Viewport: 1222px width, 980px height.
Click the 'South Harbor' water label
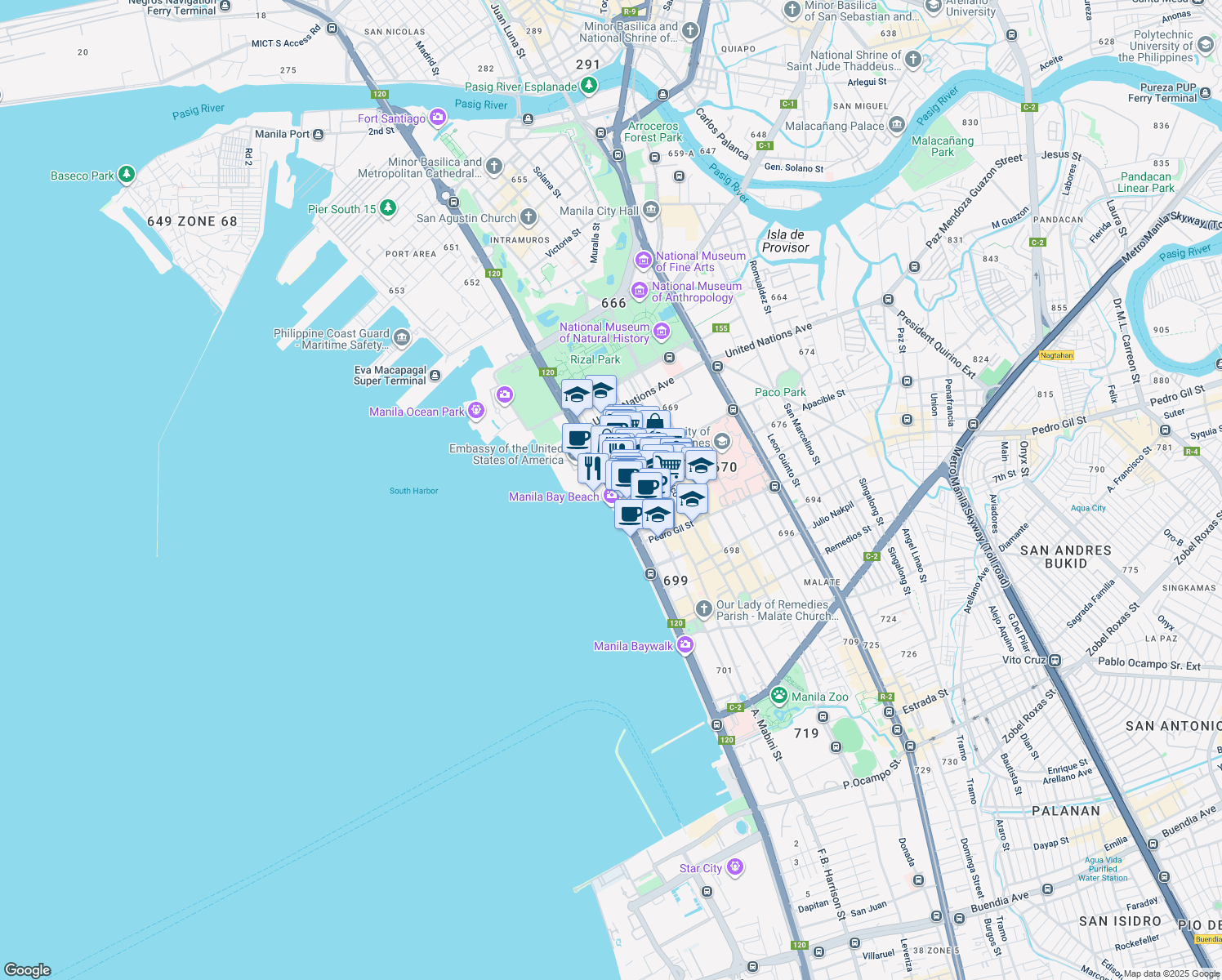click(414, 491)
